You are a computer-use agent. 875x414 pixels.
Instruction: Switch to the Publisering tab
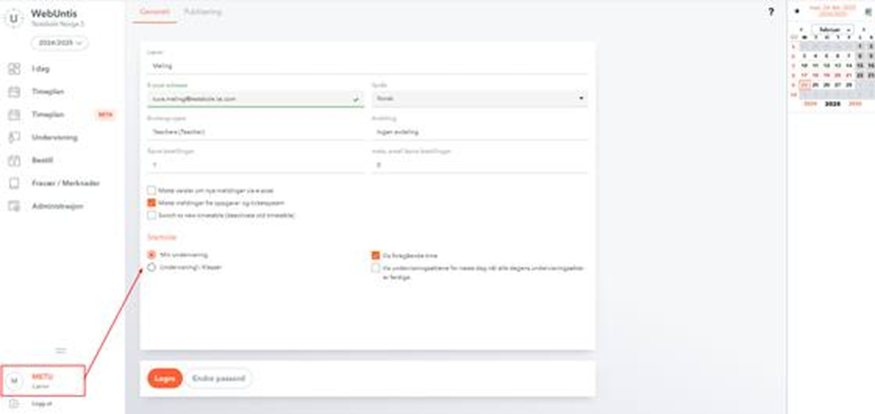tap(203, 11)
